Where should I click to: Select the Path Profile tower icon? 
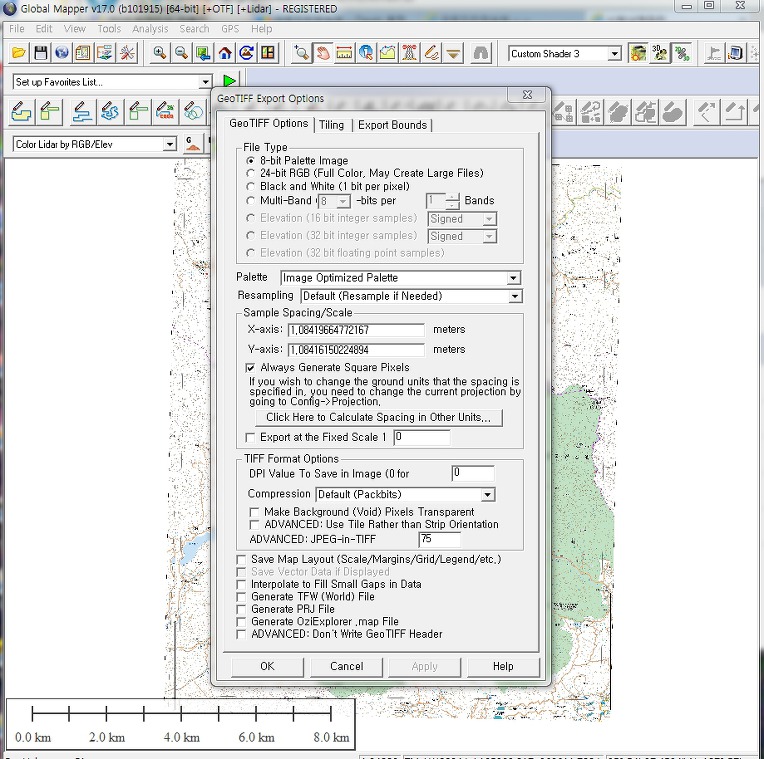coord(409,53)
